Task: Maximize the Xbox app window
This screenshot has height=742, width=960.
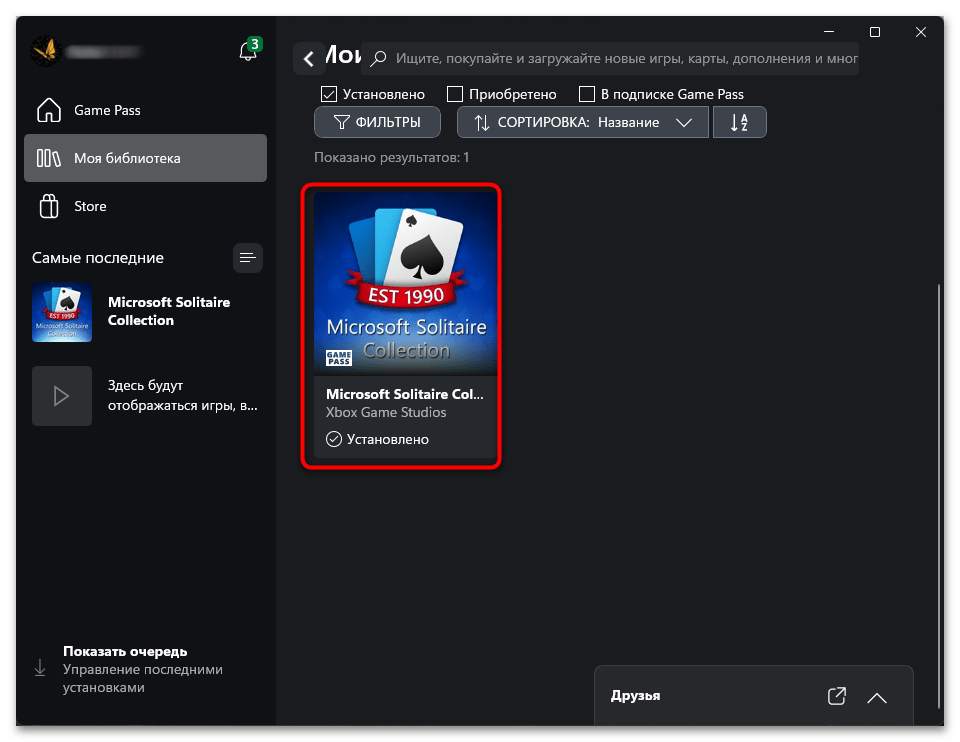Action: pyautogui.click(x=875, y=32)
